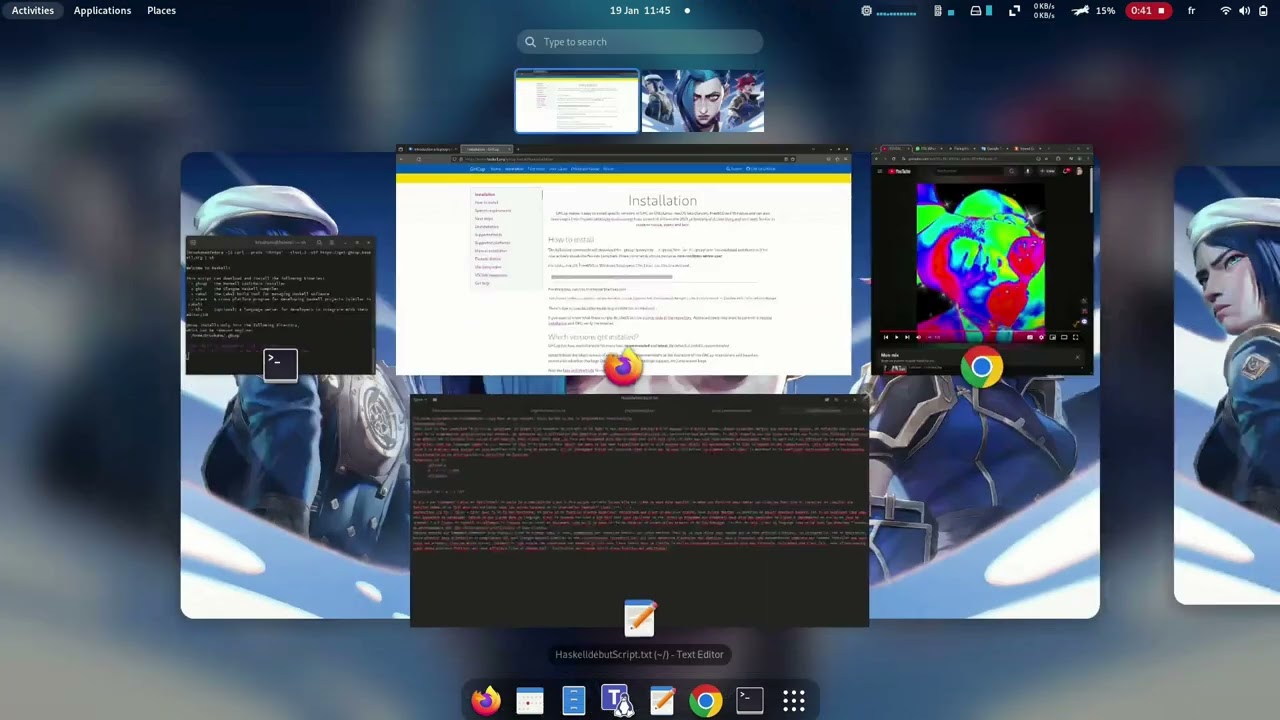This screenshot has height=720, width=1280.
Task: Select the Terminal window preview
Action: pos(280,305)
